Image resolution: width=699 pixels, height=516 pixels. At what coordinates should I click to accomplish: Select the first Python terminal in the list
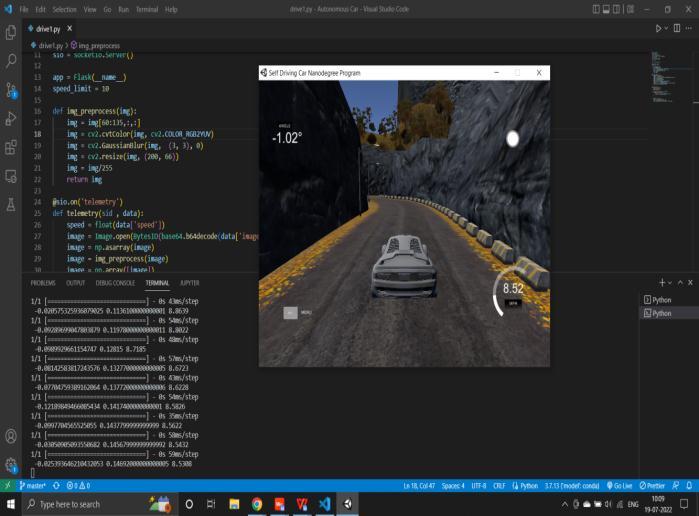point(669,300)
